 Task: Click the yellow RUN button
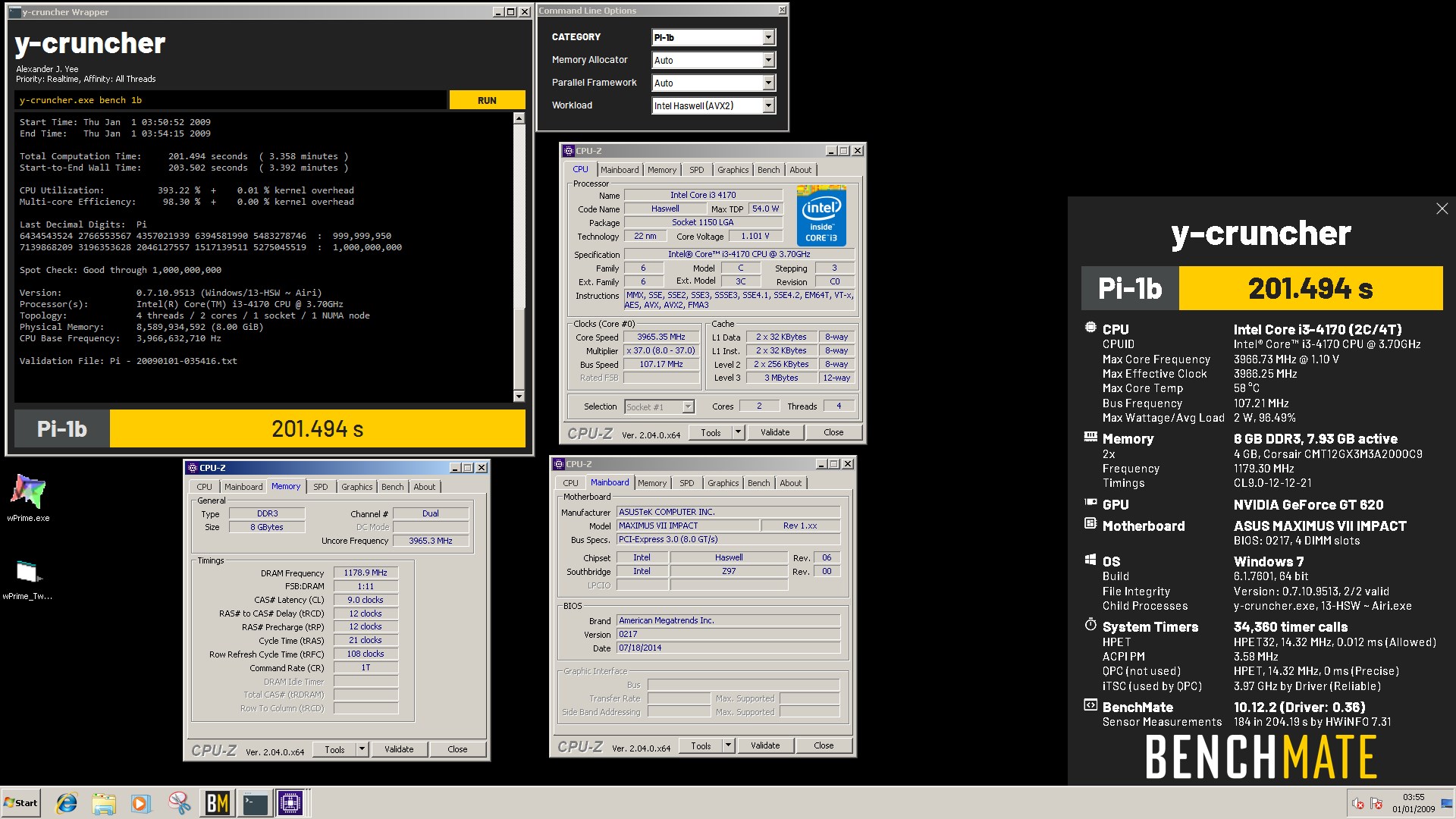pos(487,100)
